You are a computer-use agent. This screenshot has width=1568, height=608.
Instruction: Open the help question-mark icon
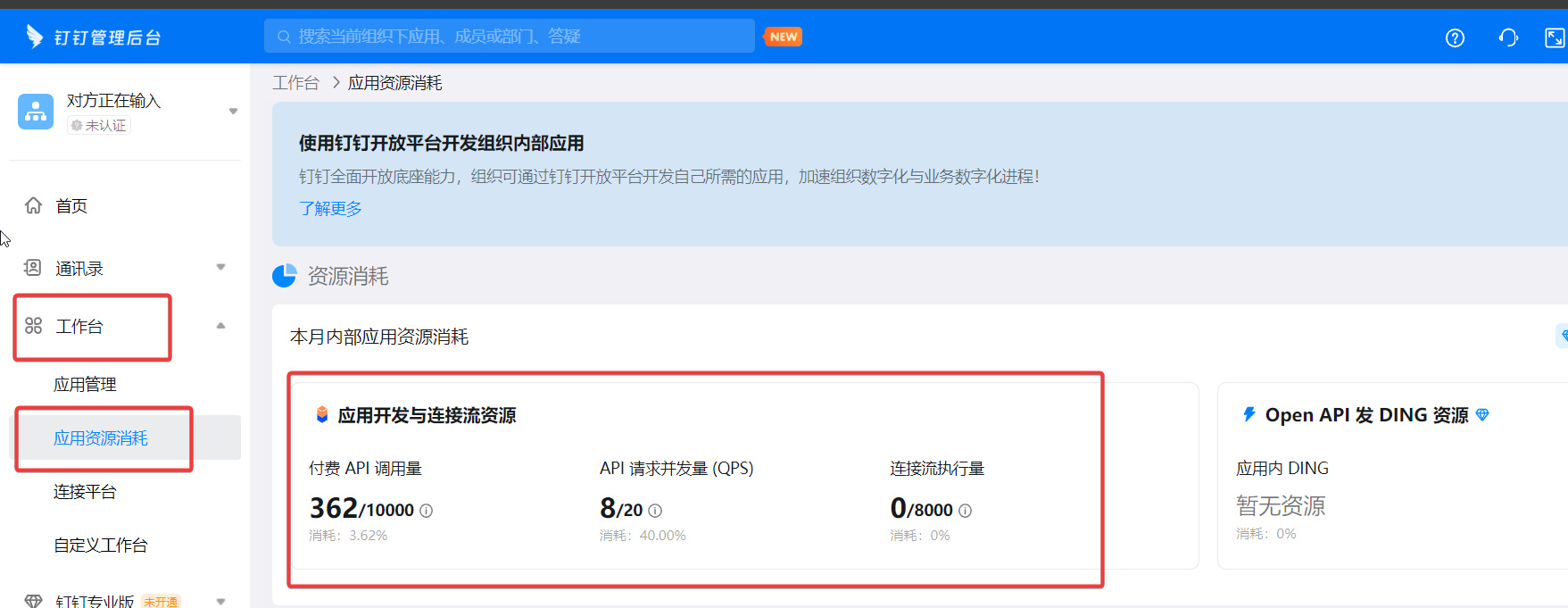pyautogui.click(x=1455, y=37)
